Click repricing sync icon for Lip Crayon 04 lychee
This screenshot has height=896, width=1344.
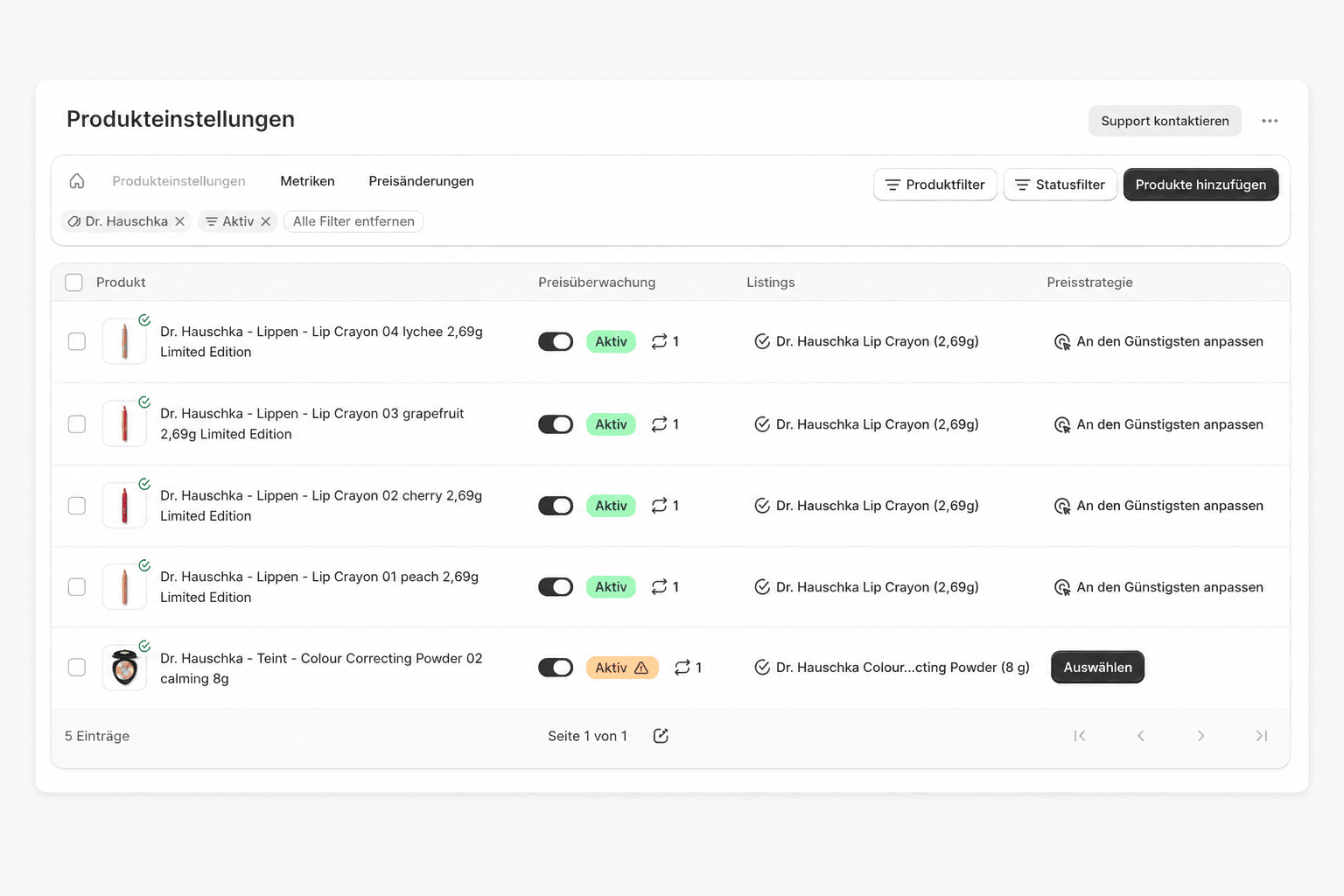659,341
